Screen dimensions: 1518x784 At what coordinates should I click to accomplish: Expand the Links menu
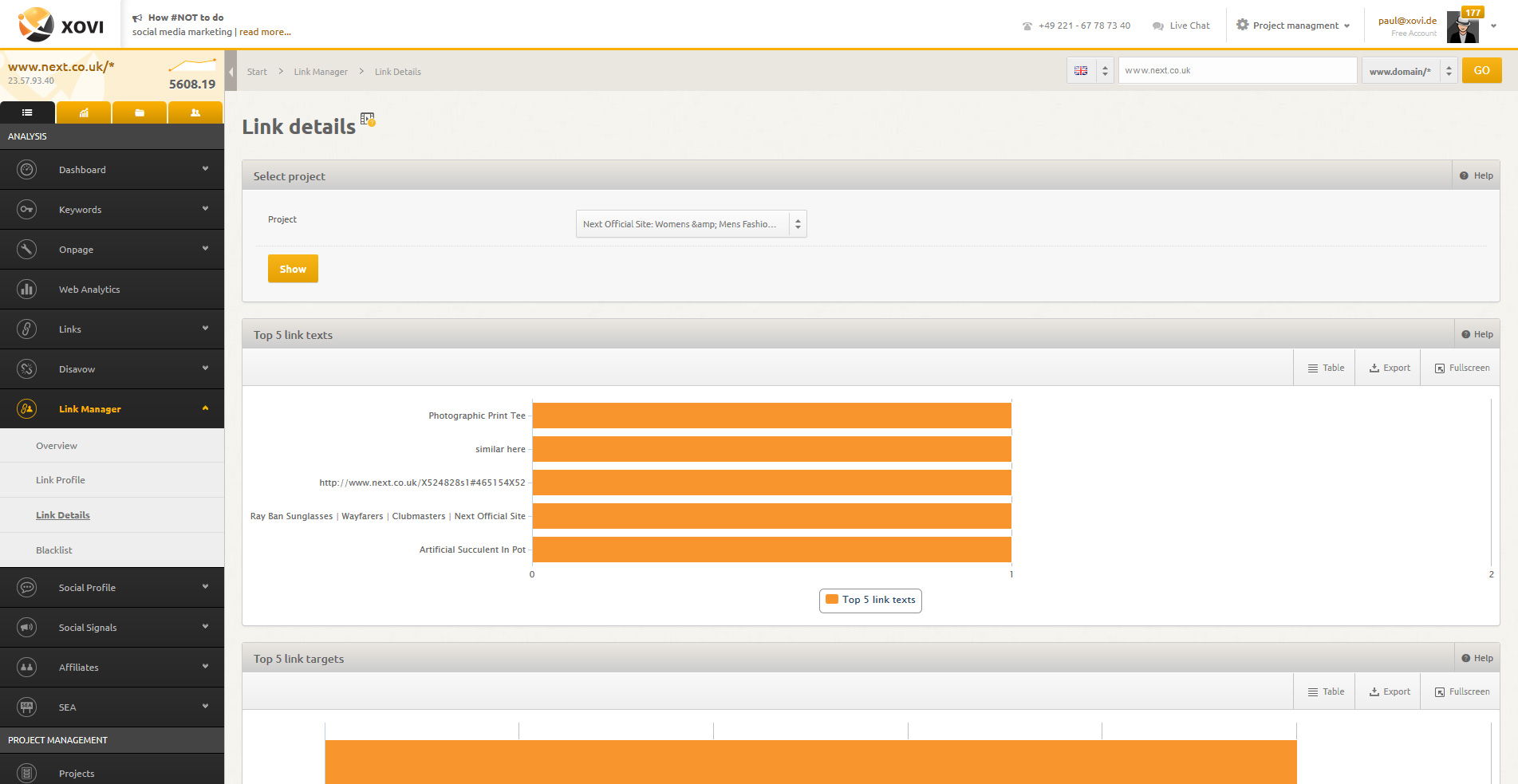[x=205, y=329]
